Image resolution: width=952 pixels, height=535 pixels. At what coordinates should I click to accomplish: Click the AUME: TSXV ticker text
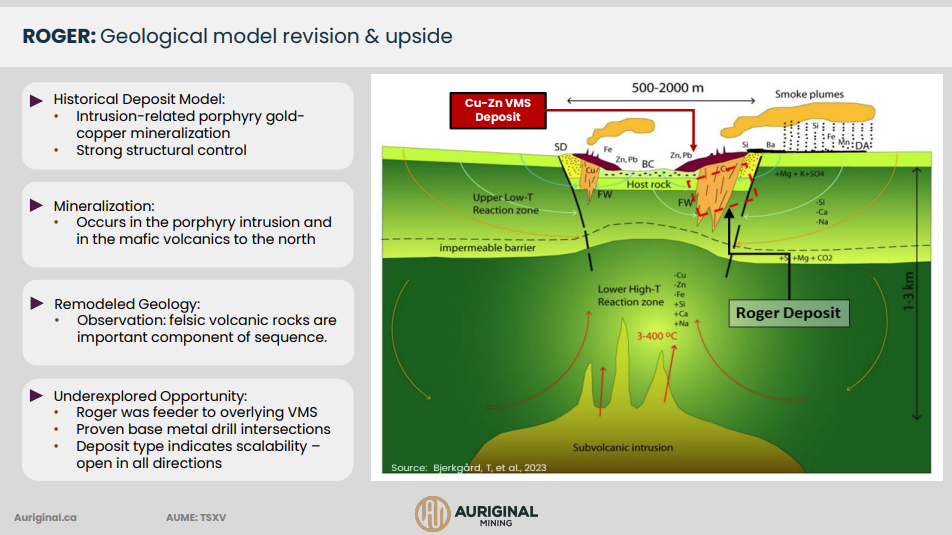pyautogui.click(x=199, y=518)
